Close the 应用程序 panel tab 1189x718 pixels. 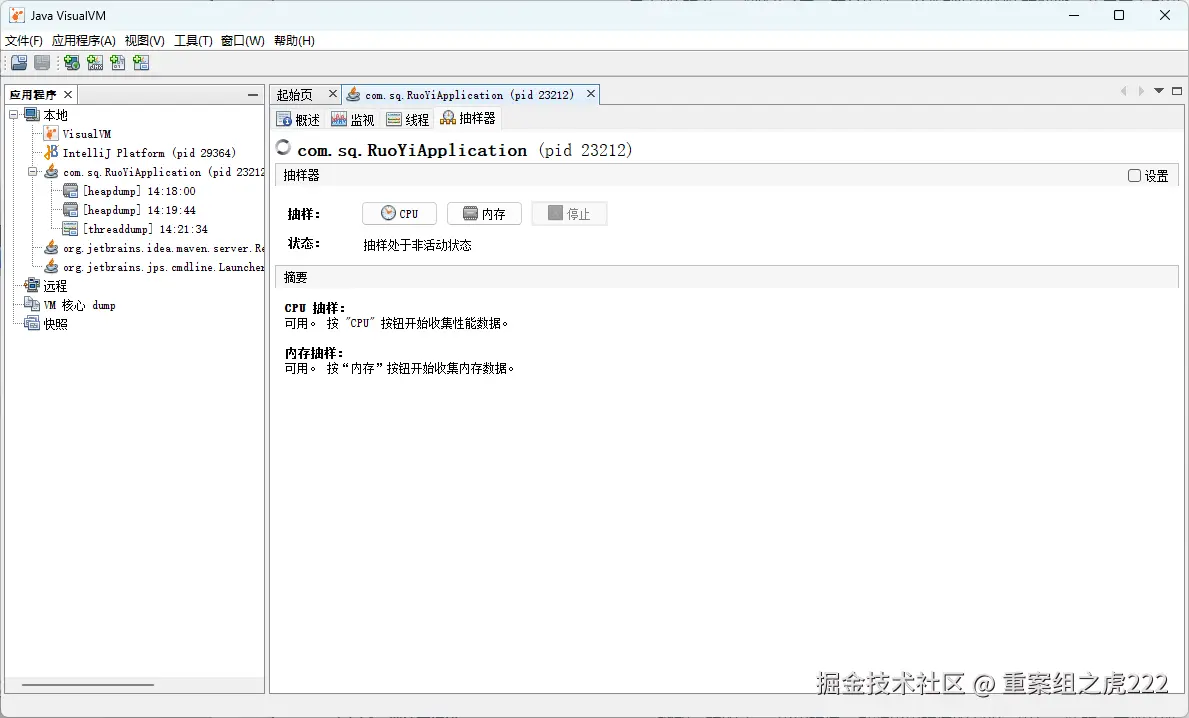[x=67, y=95]
